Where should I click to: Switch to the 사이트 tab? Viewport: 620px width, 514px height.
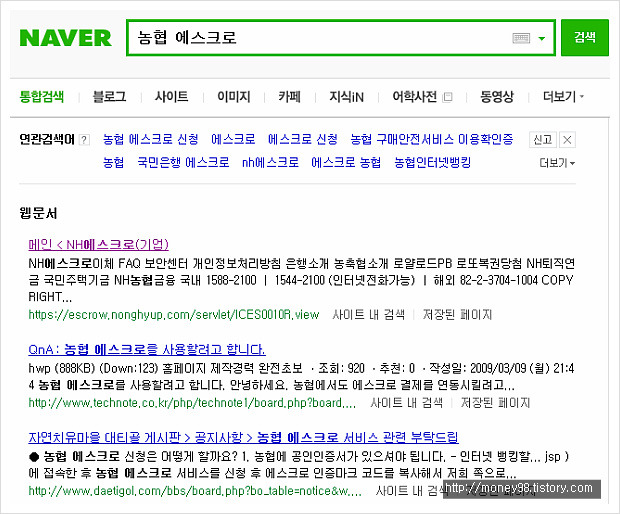[x=172, y=97]
